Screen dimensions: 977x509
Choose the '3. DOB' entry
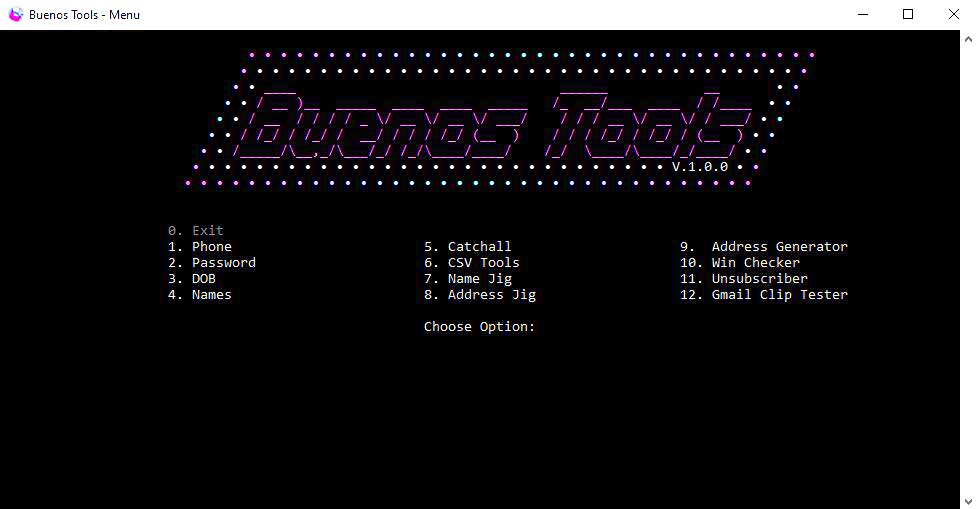[192, 278]
